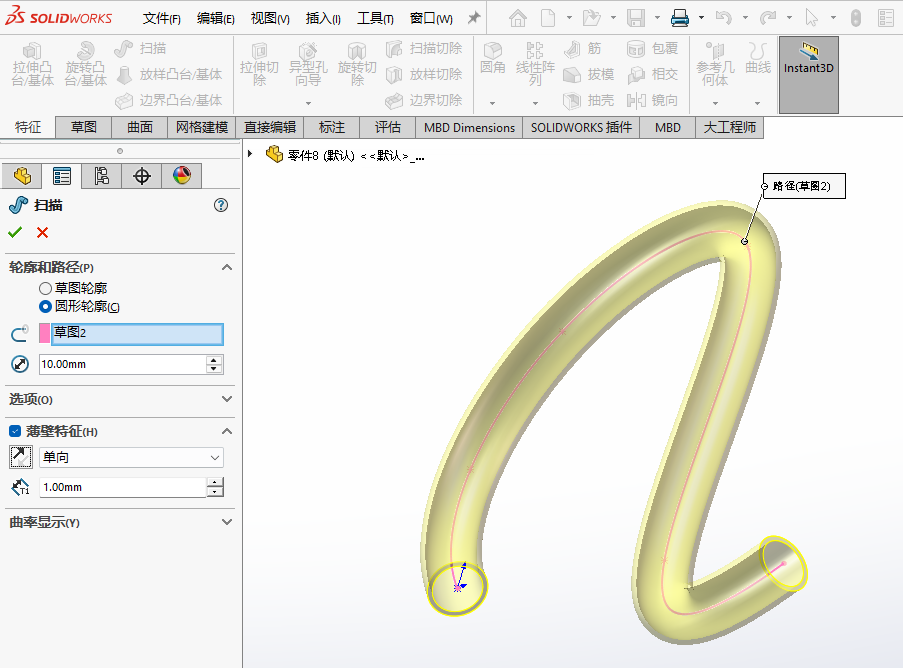Increase the 10.00mm diameter with up arrow
This screenshot has width=903, height=668.
point(214,359)
